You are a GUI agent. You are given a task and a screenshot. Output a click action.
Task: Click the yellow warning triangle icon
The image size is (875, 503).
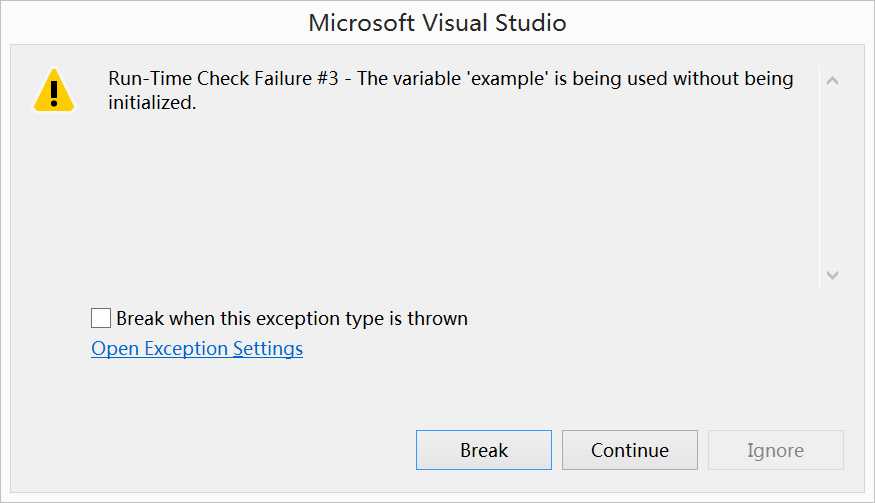pyautogui.click(x=54, y=90)
